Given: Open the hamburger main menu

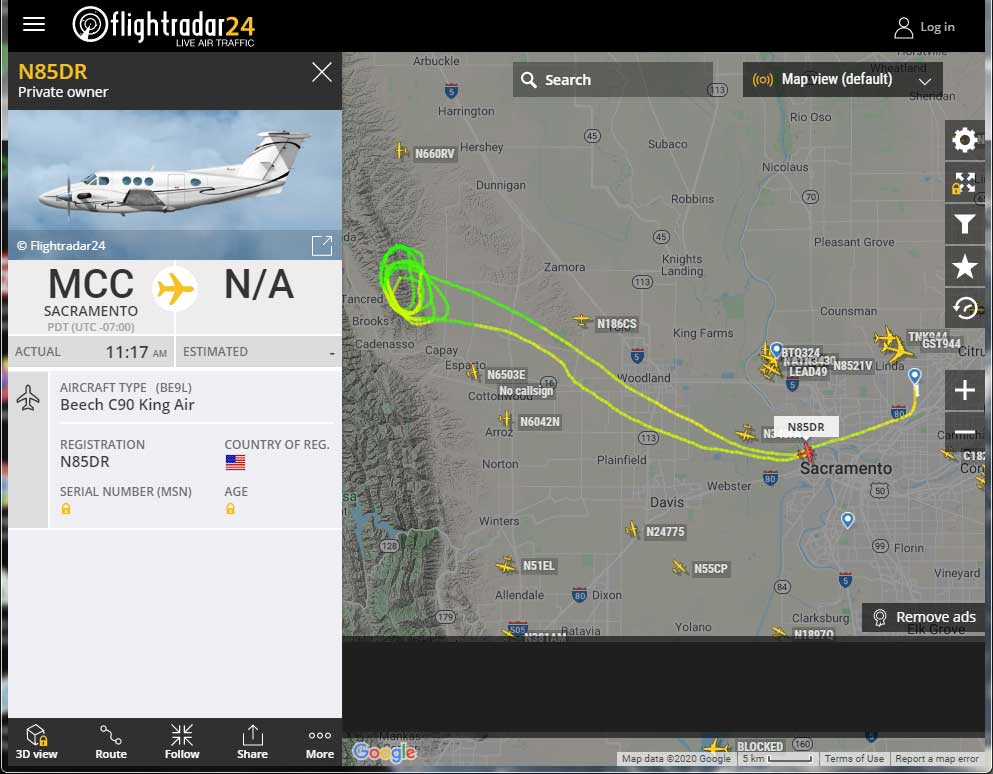Looking at the screenshot, I should pyautogui.click(x=34, y=24).
